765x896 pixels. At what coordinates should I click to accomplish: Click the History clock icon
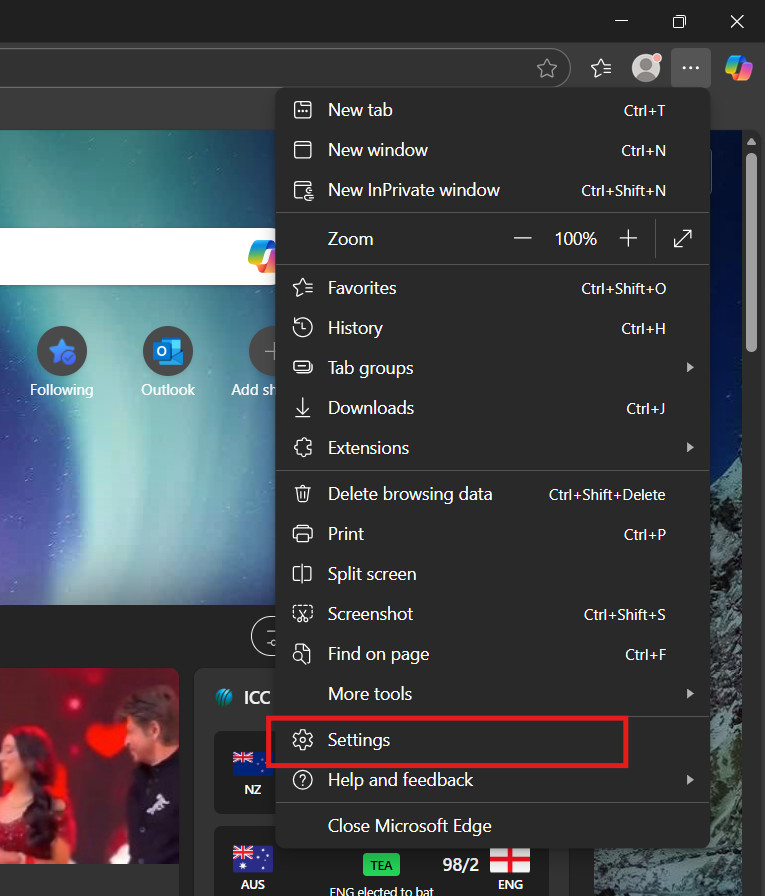click(302, 327)
